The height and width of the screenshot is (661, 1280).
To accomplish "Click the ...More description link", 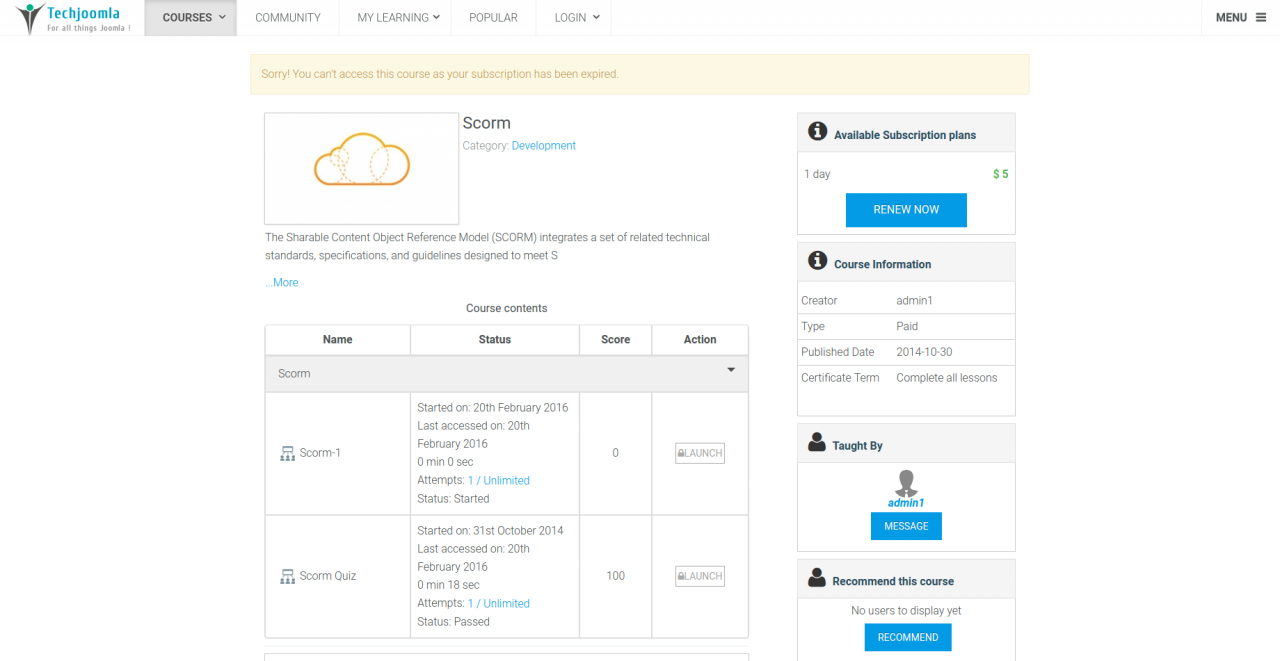I will pos(282,283).
